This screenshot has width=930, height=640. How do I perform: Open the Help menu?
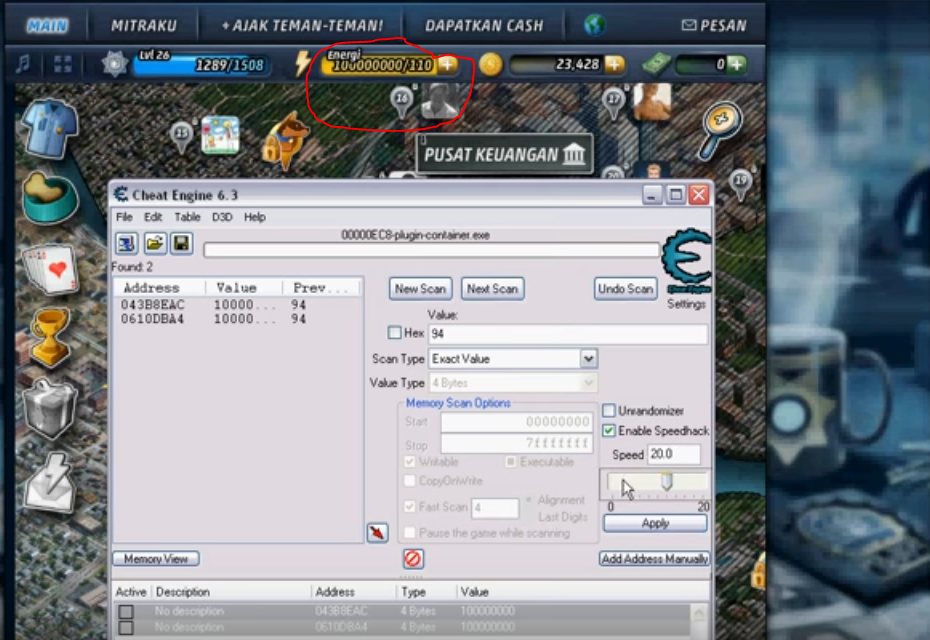point(254,217)
